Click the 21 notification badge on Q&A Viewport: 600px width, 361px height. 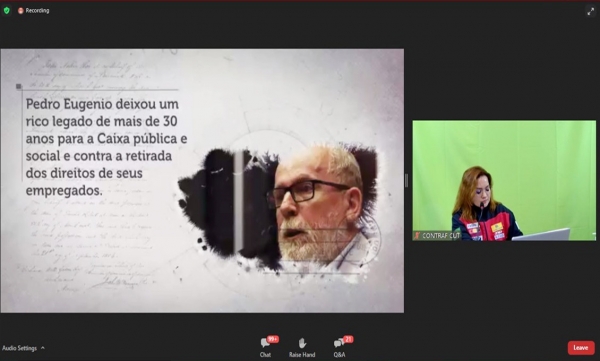pyautogui.click(x=348, y=339)
